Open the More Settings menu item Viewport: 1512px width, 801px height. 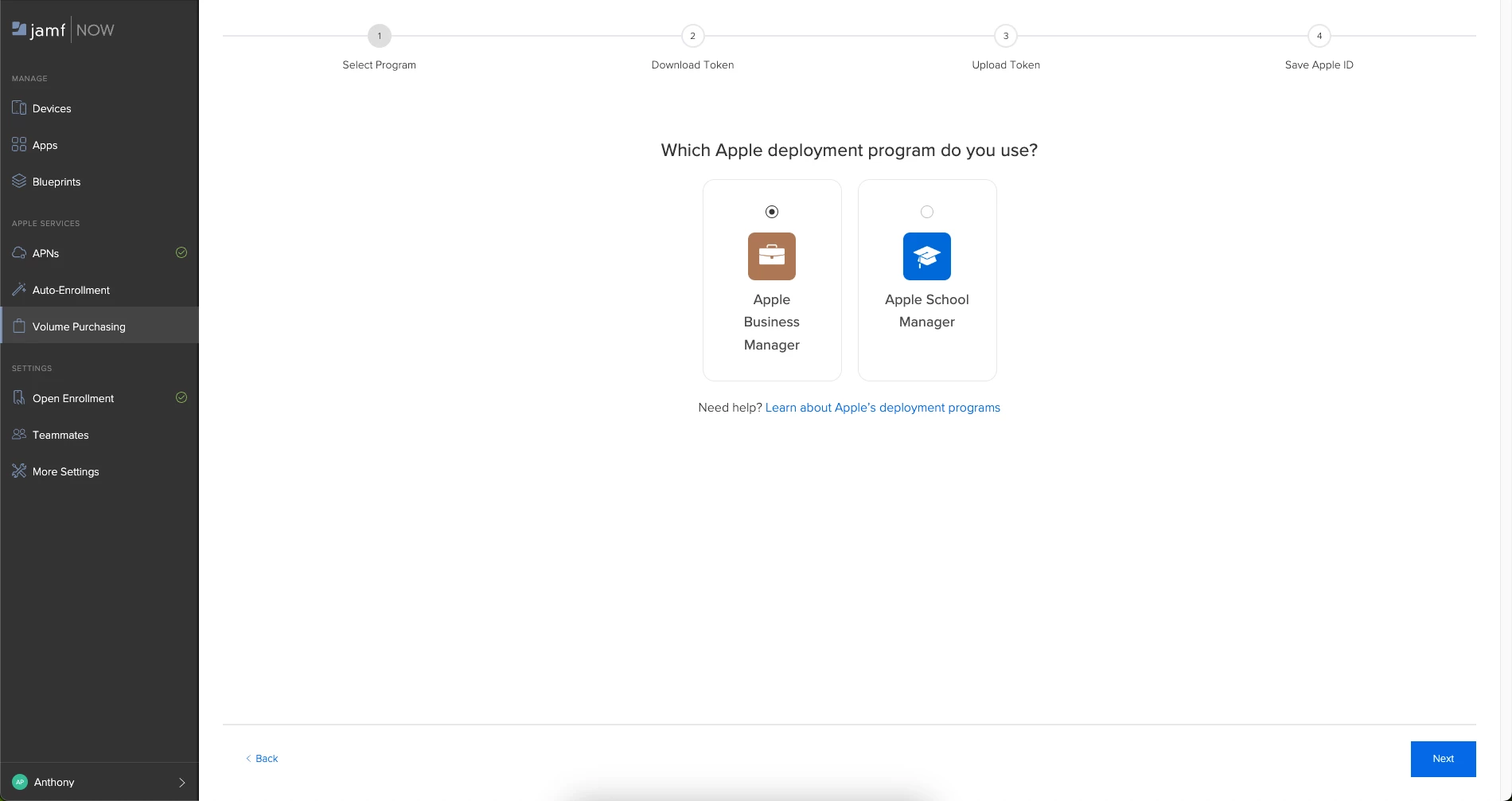point(99,471)
